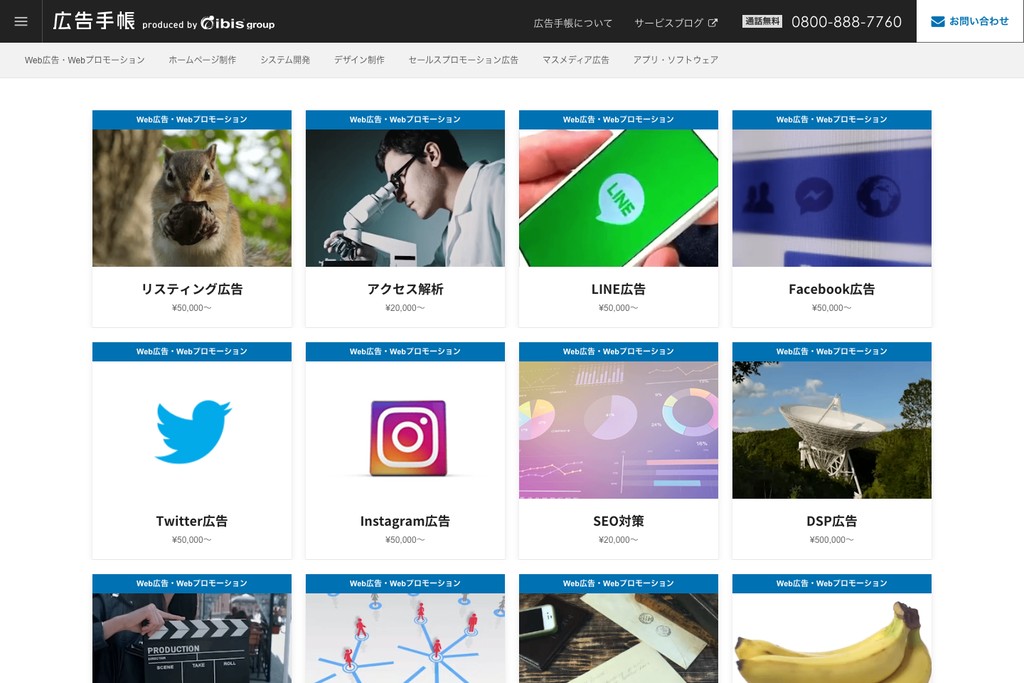Open the clapperboard thumbnail card
Image resolution: width=1024 pixels, height=683 pixels.
coord(192,638)
